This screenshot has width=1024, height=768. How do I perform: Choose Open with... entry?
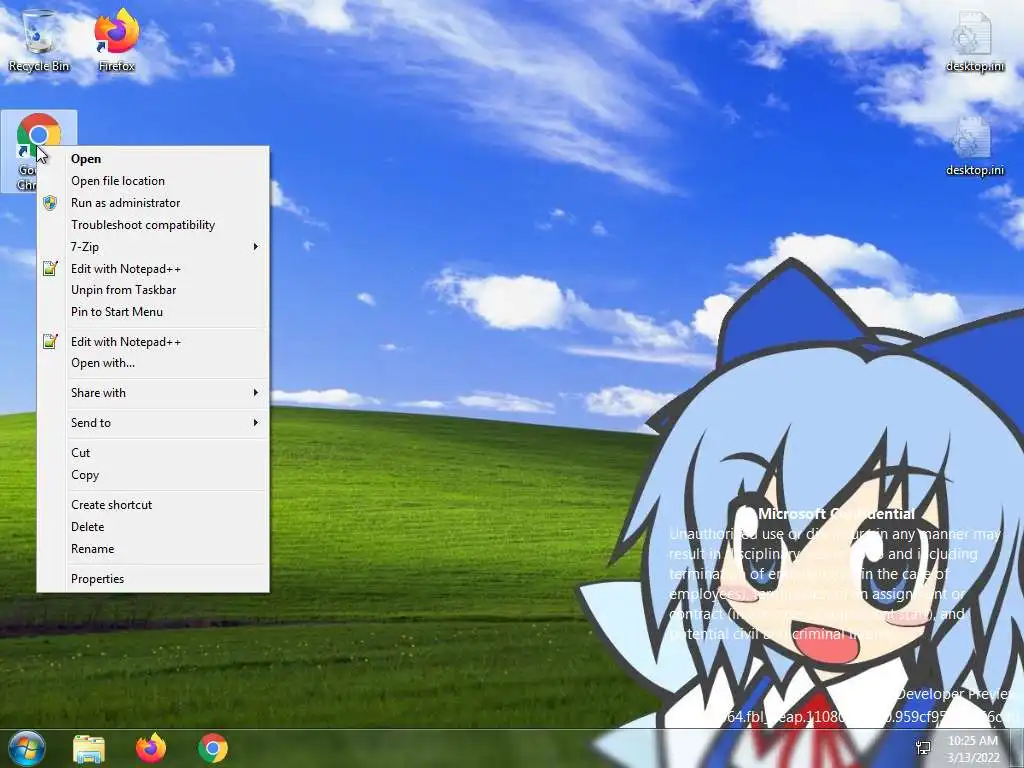(153, 363)
